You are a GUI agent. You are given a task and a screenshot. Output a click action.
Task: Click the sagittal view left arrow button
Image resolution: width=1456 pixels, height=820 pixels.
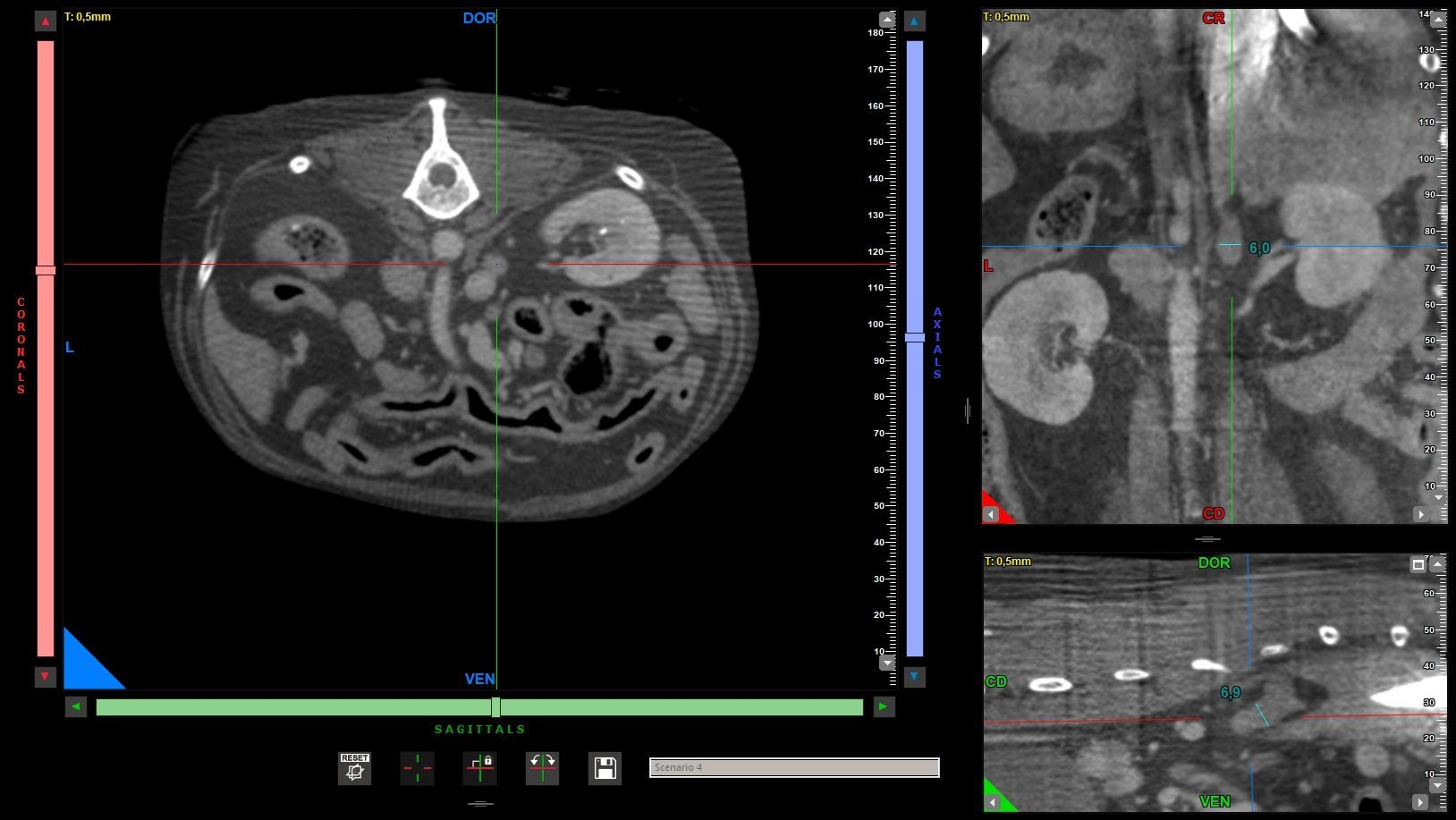[x=992, y=803]
